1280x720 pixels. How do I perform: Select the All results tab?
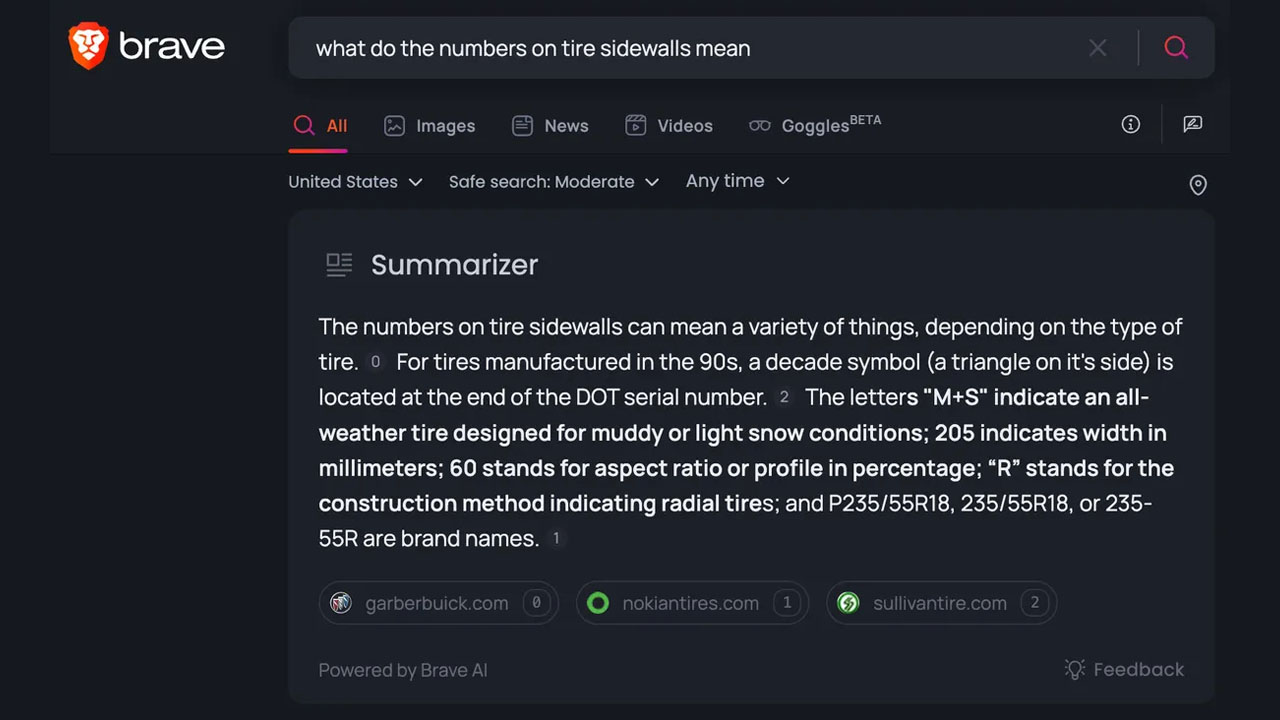click(x=319, y=126)
